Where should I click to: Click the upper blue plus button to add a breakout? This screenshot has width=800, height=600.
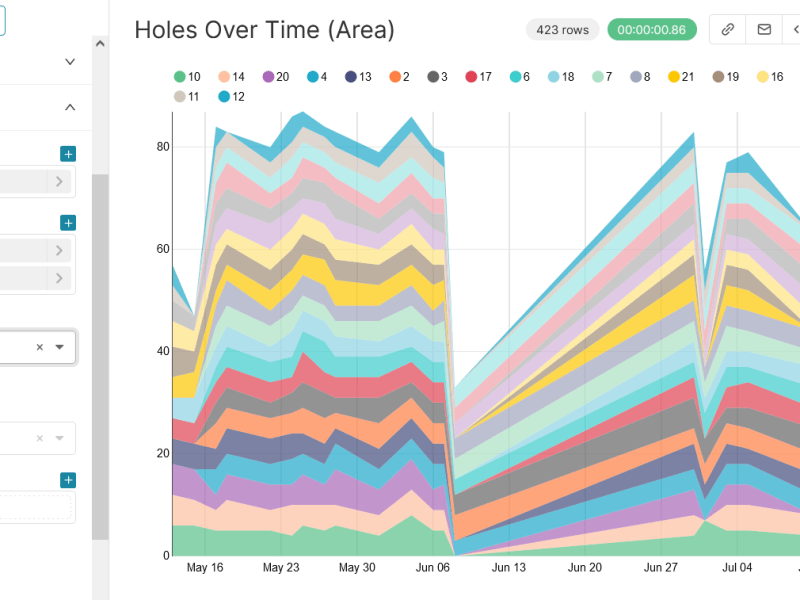click(x=67, y=153)
